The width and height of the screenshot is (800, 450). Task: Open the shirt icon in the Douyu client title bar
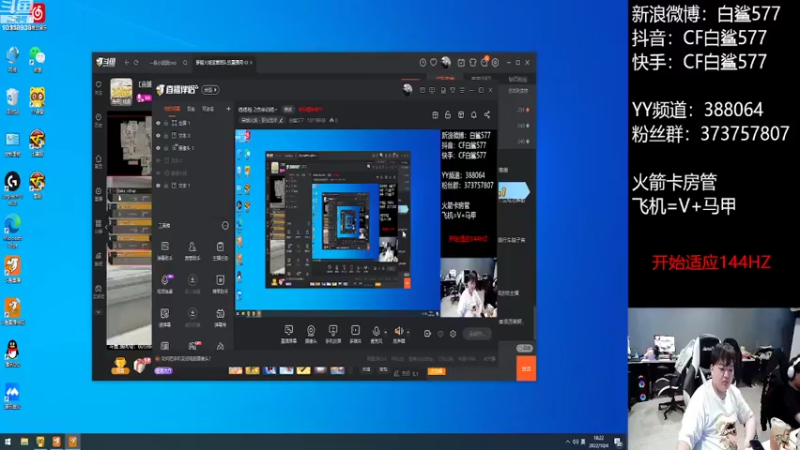click(472, 62)
